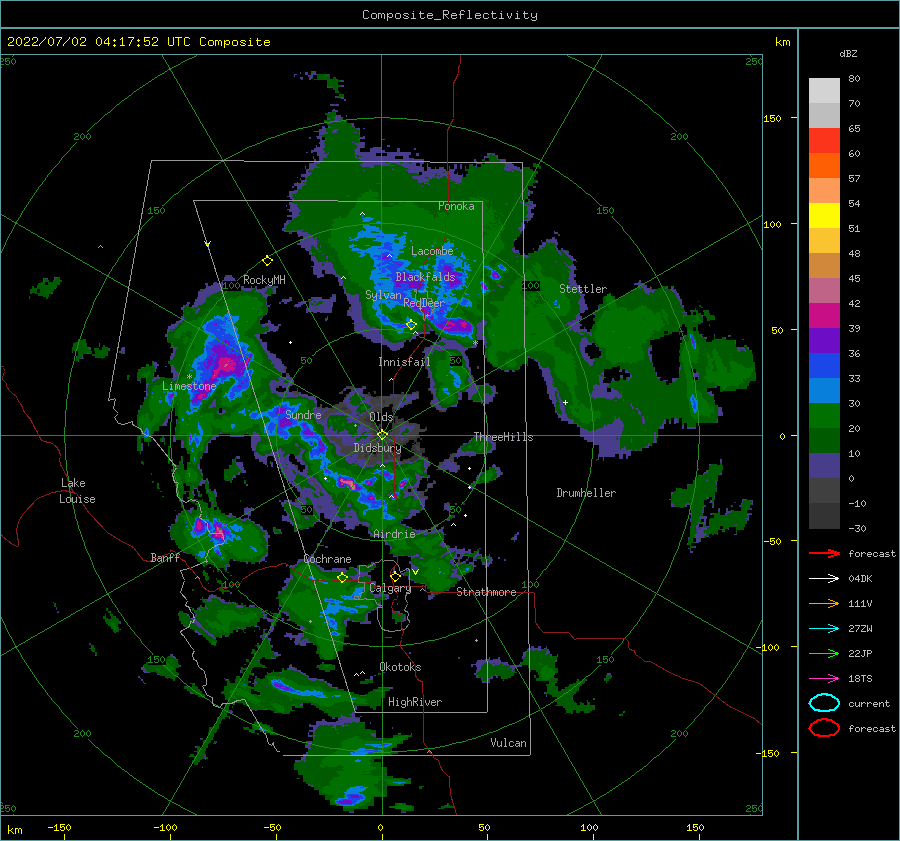This screenshot has width=900, height=841.
Task: Click the yellow diamond marker at Olds
Action: (x=382, y=435)
